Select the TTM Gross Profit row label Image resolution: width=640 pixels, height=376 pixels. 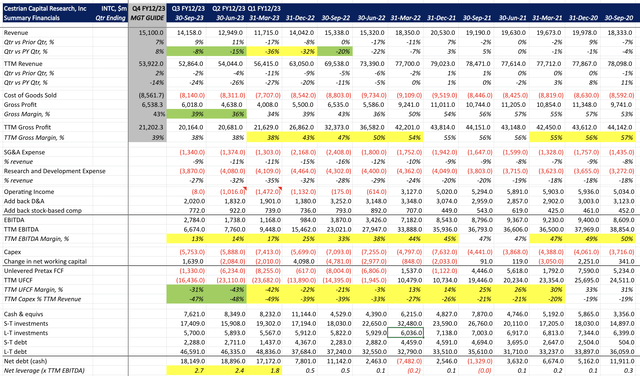pyautogui.click(x=27, y=127)
